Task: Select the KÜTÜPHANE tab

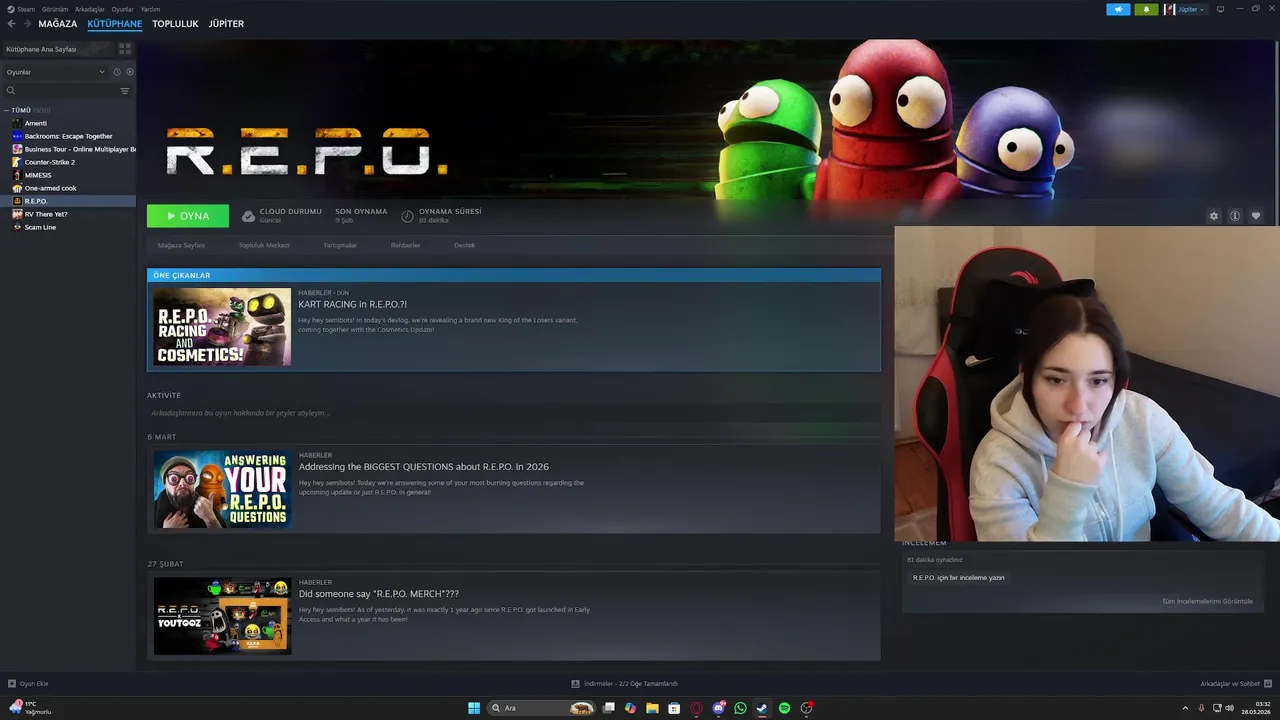Action: tap(115, 23)
